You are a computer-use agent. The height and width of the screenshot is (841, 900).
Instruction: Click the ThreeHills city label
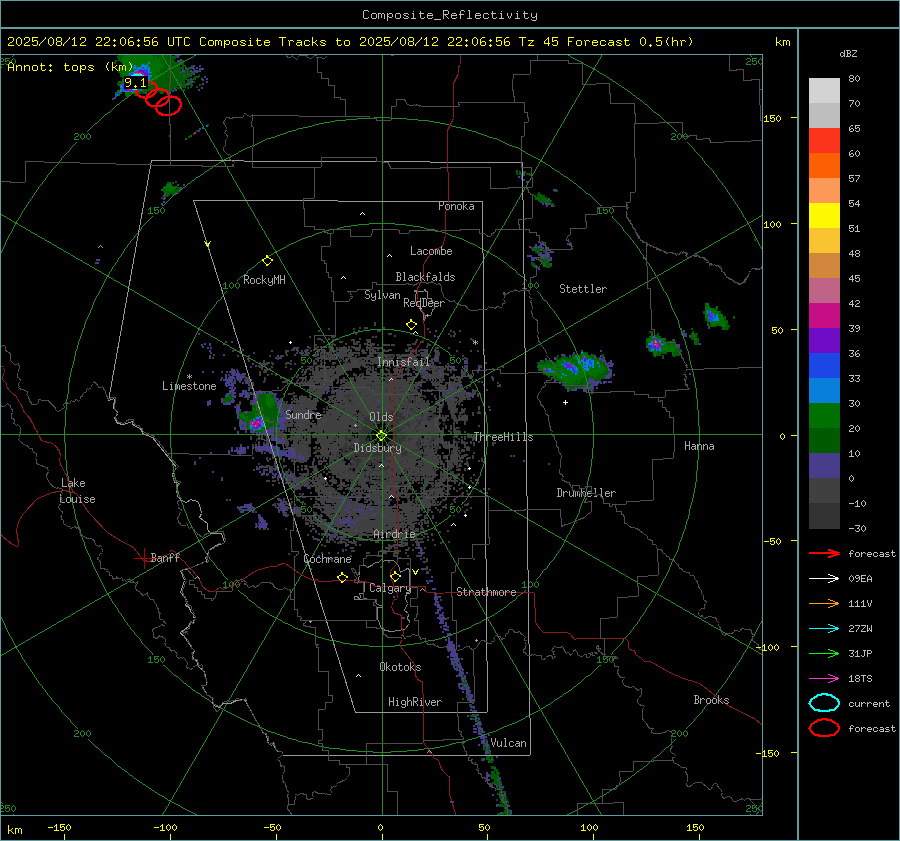(503, 437)
